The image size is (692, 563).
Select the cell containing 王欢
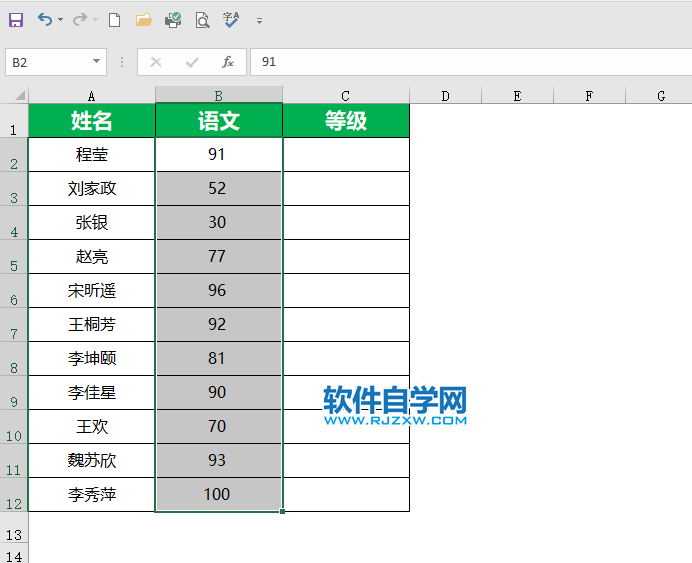click(x=92, y=426)
